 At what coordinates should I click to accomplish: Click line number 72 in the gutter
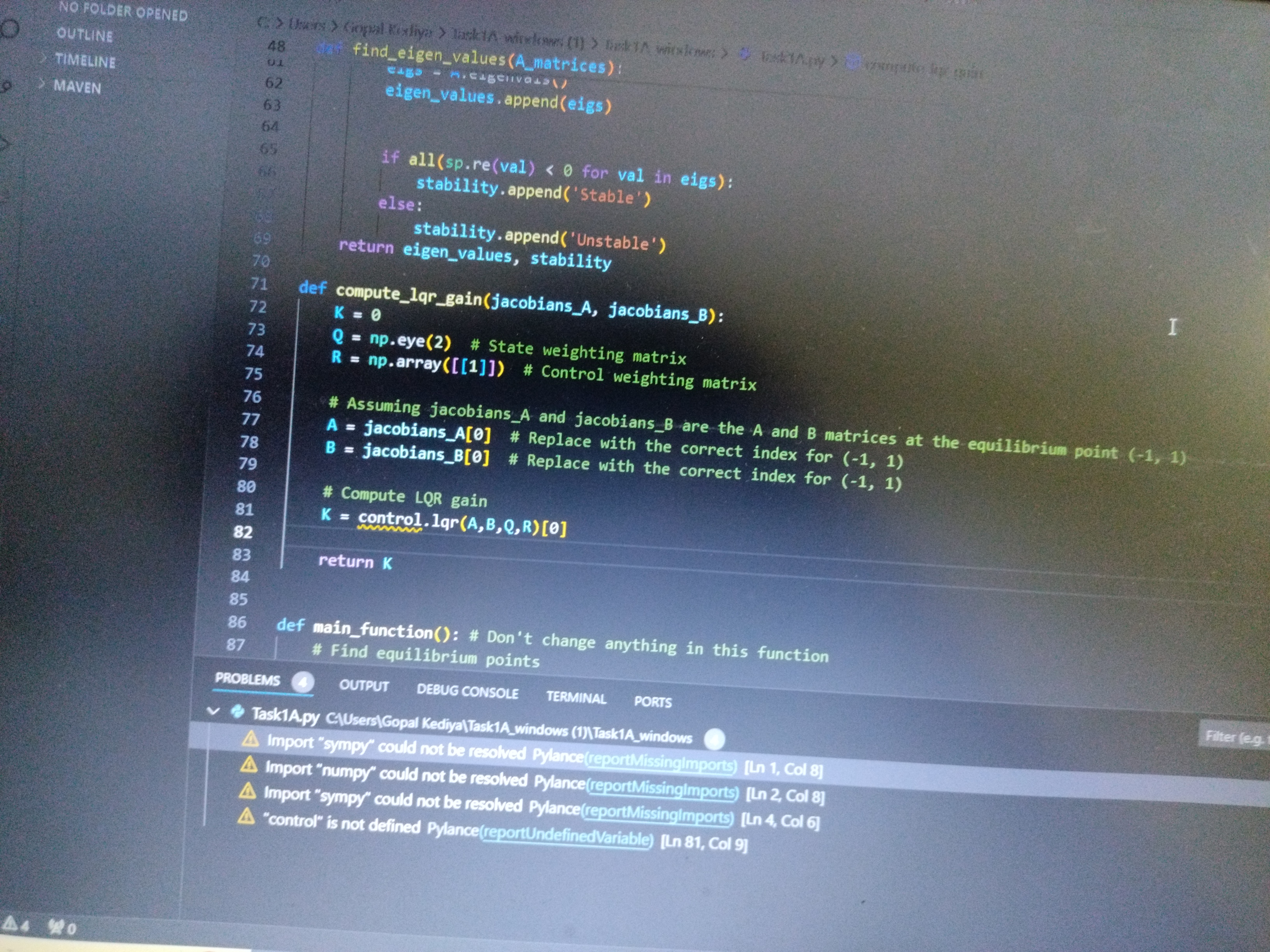[x=258, y=306]
